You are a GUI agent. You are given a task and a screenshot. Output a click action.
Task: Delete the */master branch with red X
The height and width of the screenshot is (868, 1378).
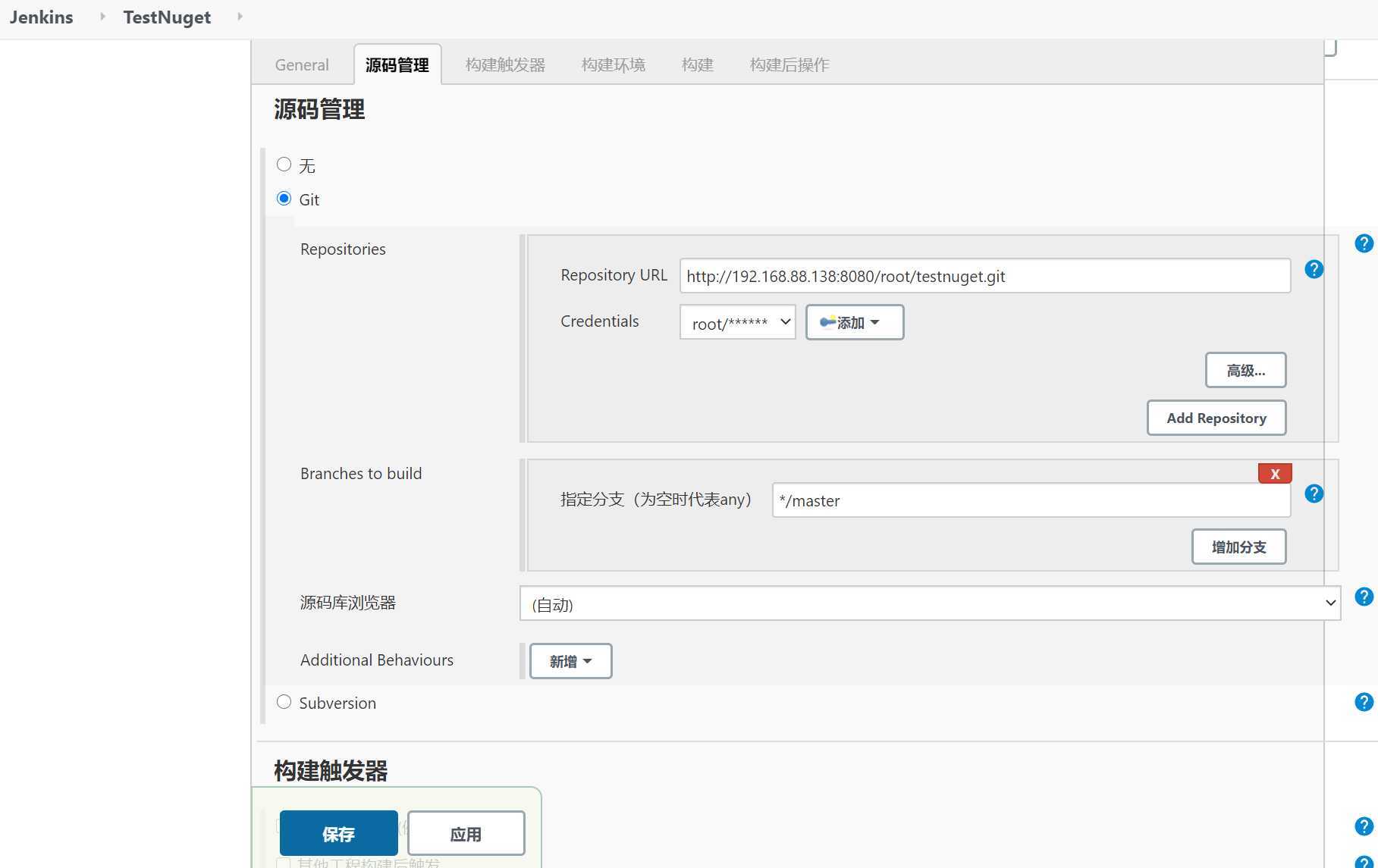[x=1275, y=474]
